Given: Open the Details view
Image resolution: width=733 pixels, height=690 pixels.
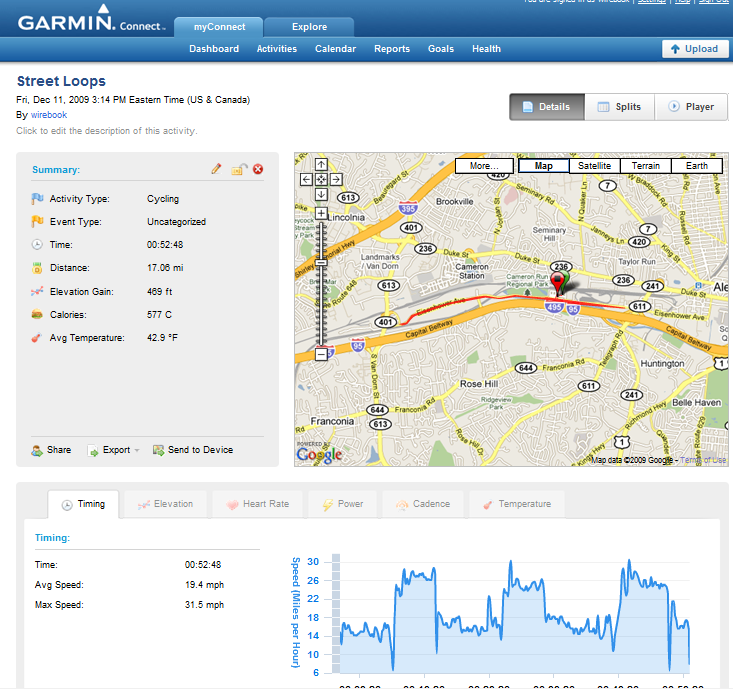Looking at the screenshot, I should pyautogui.click(x=547, y=107).
